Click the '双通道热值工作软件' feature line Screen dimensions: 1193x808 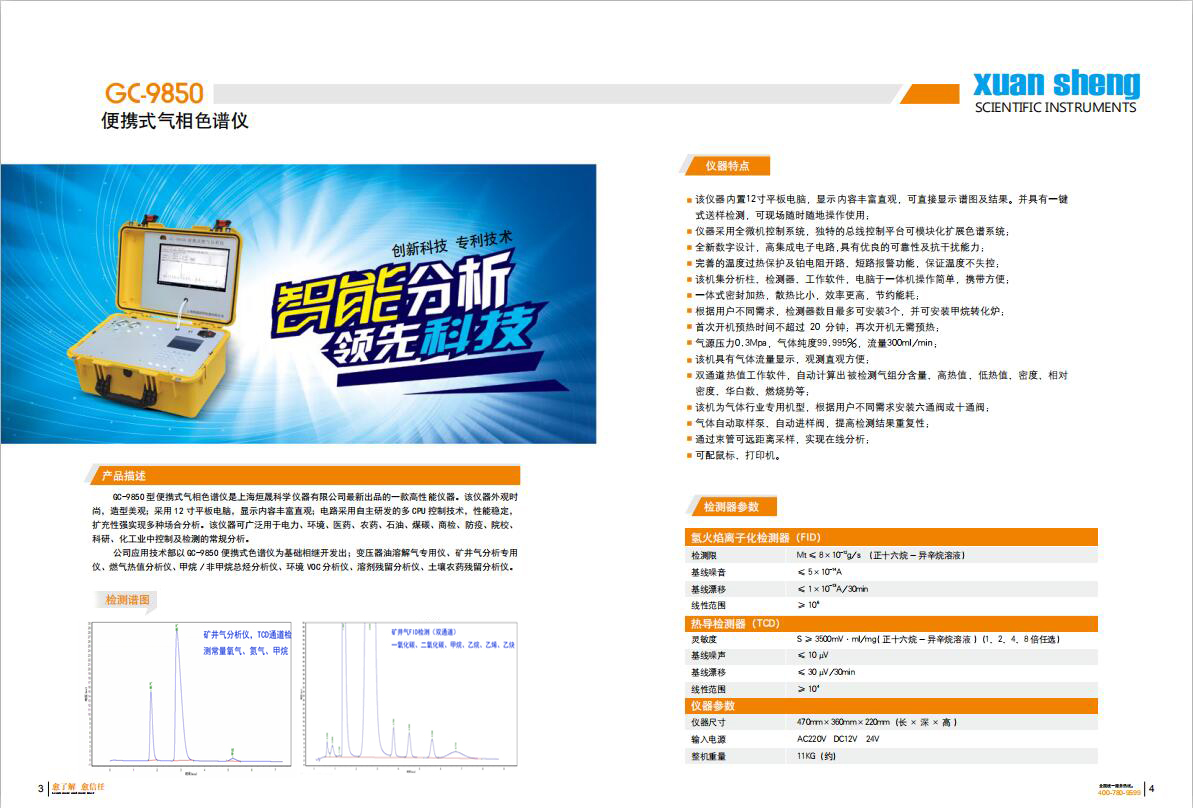877,383
